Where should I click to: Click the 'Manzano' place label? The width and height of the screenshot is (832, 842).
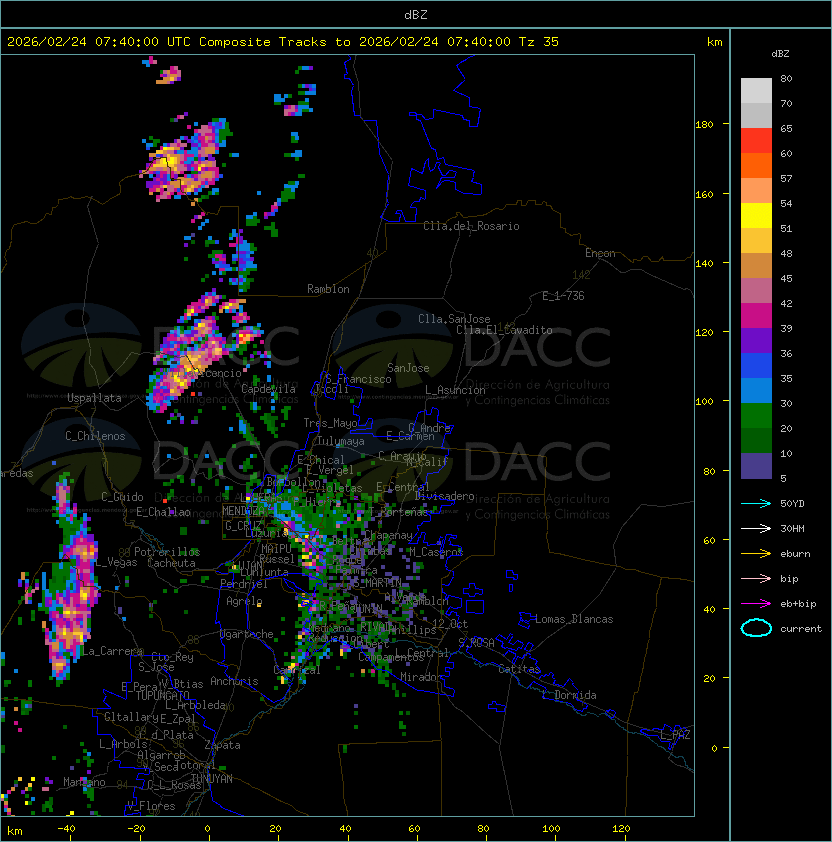point(84,782)
